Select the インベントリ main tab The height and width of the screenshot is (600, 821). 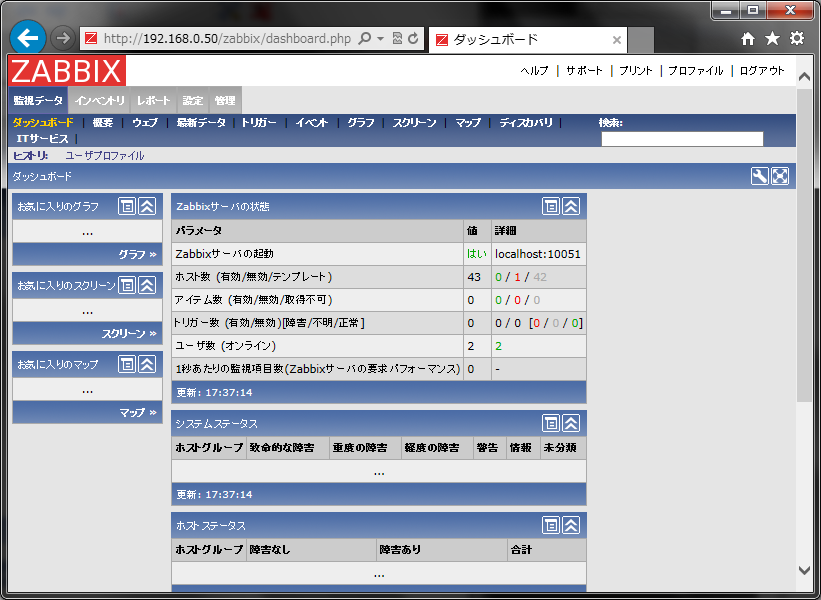(x=99, y=100)
